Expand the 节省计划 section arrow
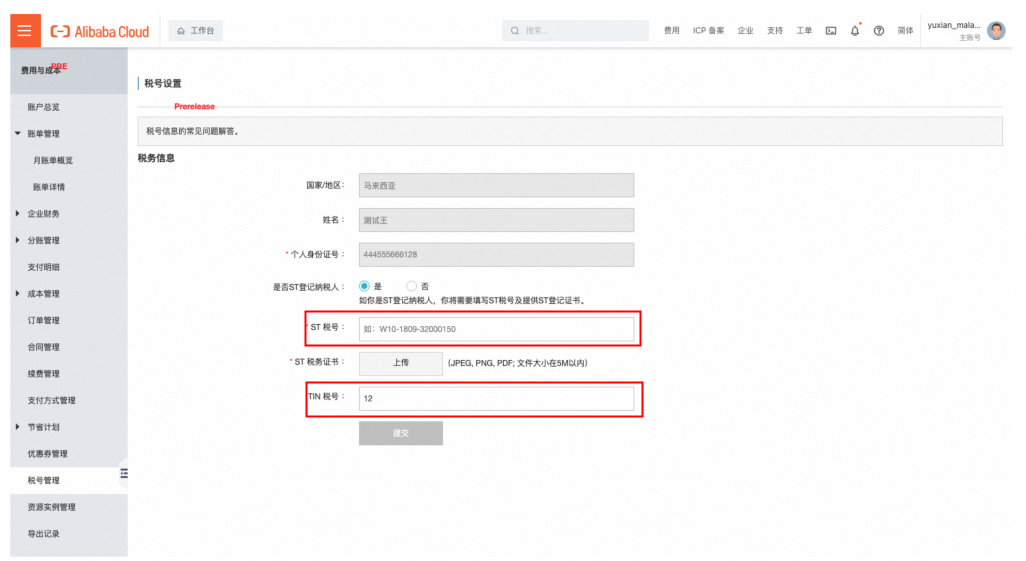The width and height of the screenshot is (1026, 561). coord(18,427)
